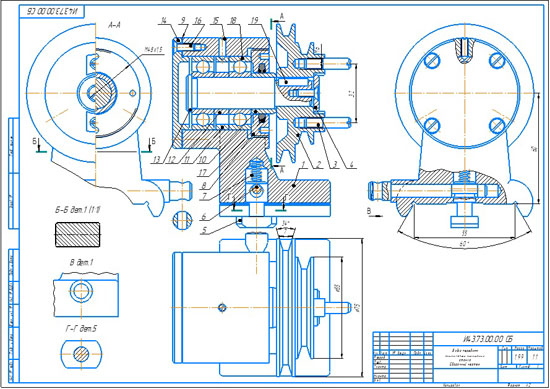Click callout number 14 on main section

coord(162,21)
